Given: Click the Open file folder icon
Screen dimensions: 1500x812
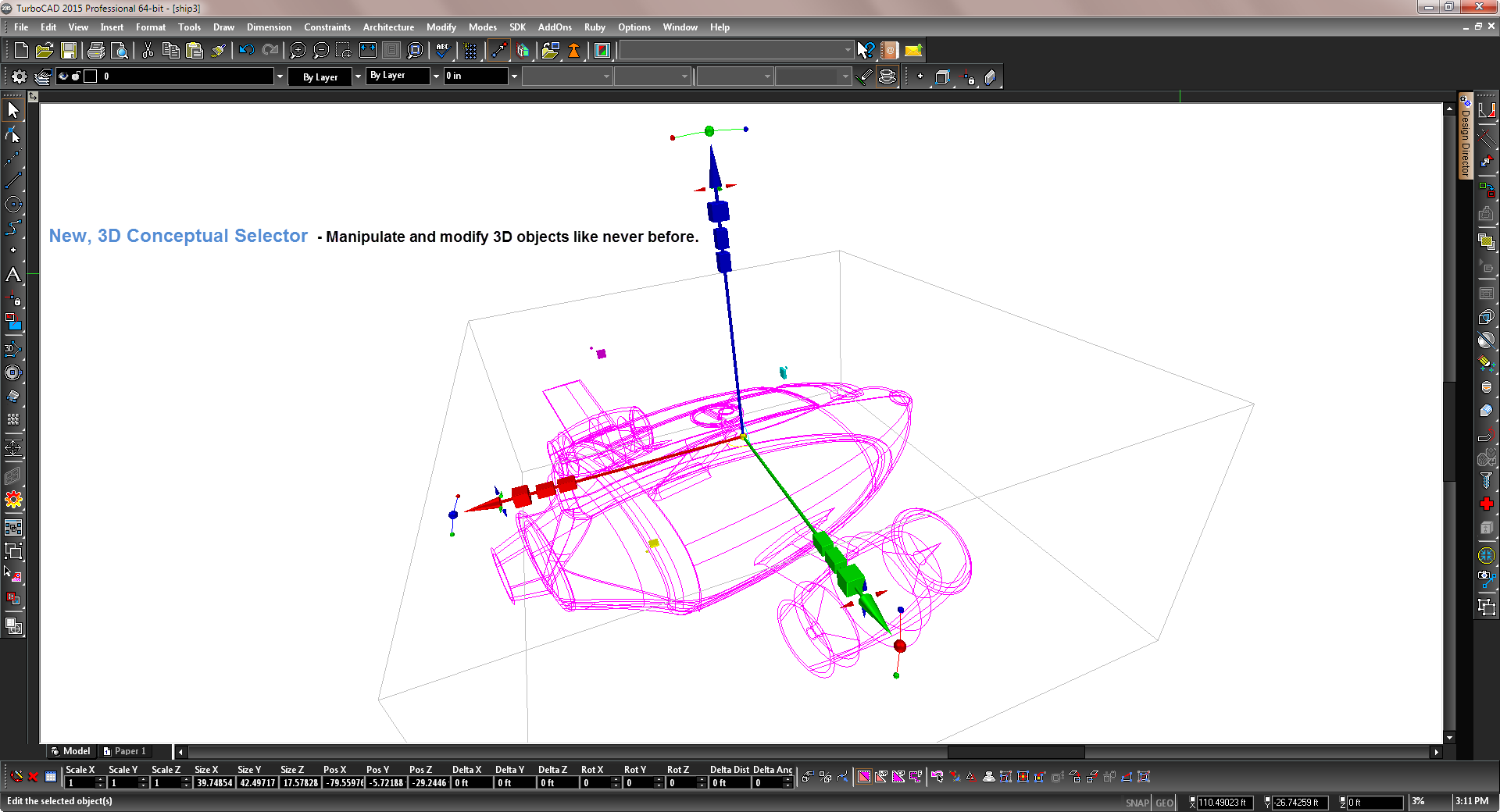Looking at the screenshot, I should click(x=45, y=51).
